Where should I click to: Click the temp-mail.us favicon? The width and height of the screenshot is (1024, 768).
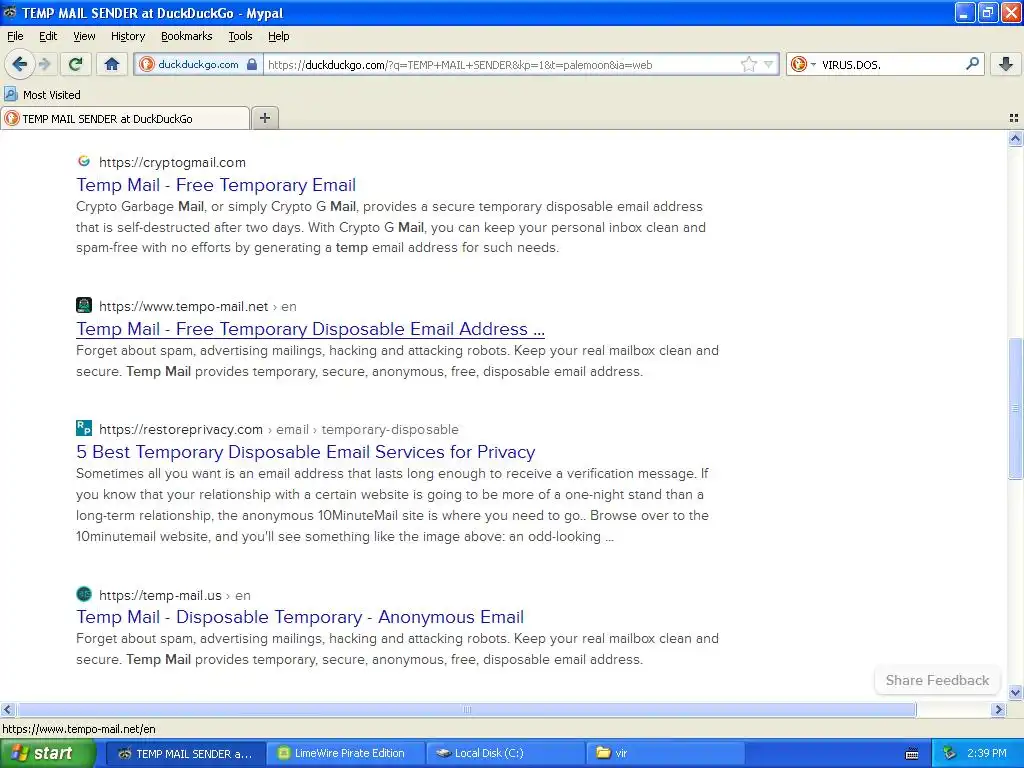tap(84, 594)
